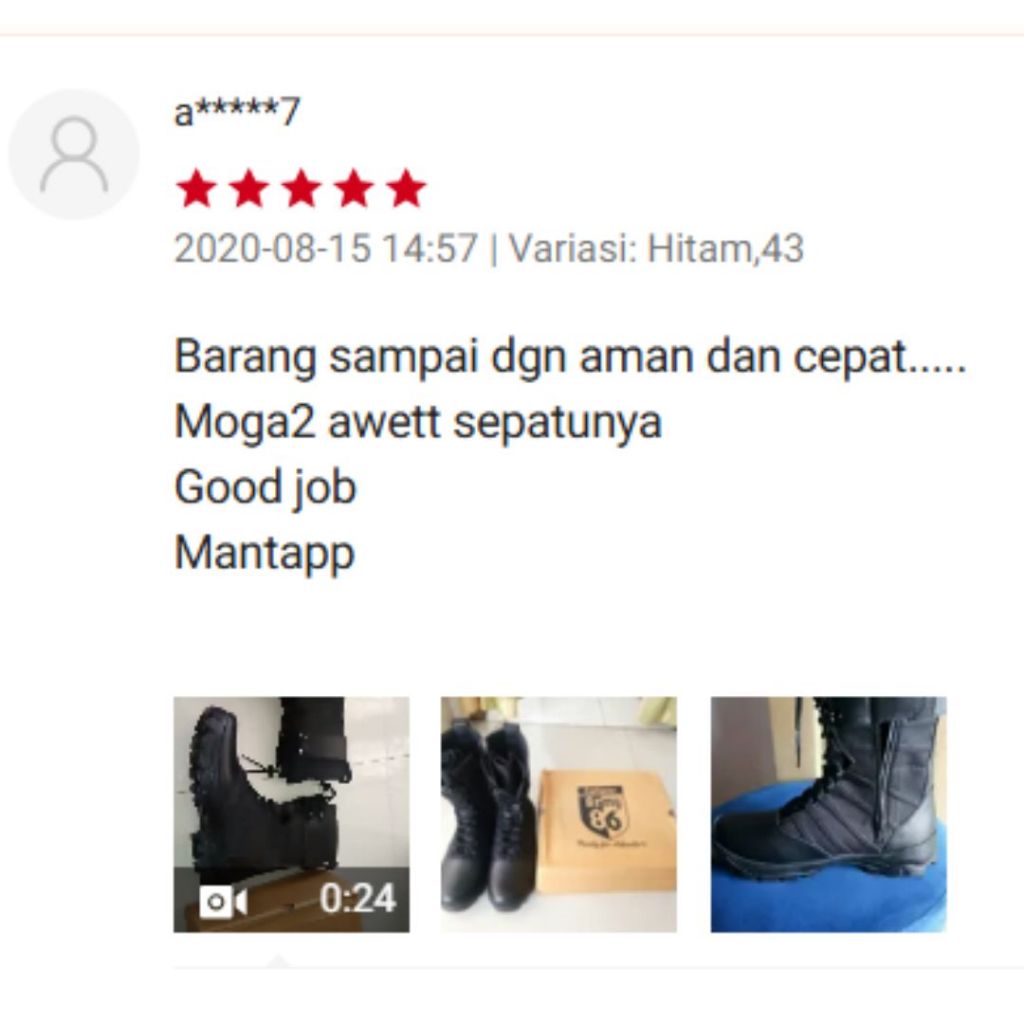
Task: Click the 'Good job' review line
Action: [265, 487]
